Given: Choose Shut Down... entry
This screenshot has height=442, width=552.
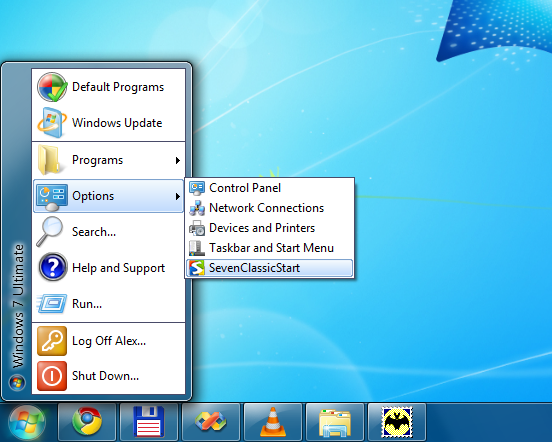Looking at the screenshot, I should 108,376.
